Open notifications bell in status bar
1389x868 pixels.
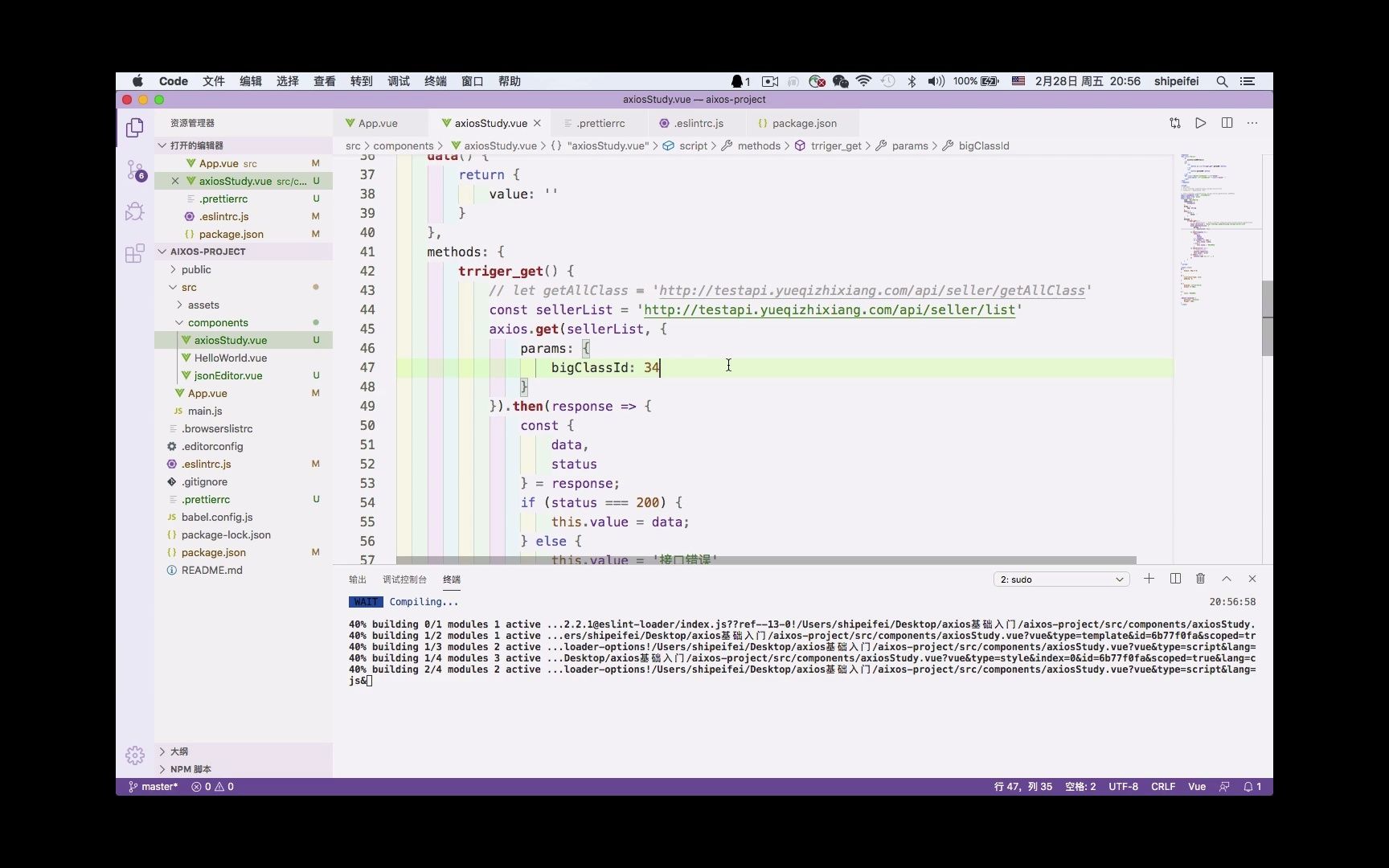pos(1252,787)
